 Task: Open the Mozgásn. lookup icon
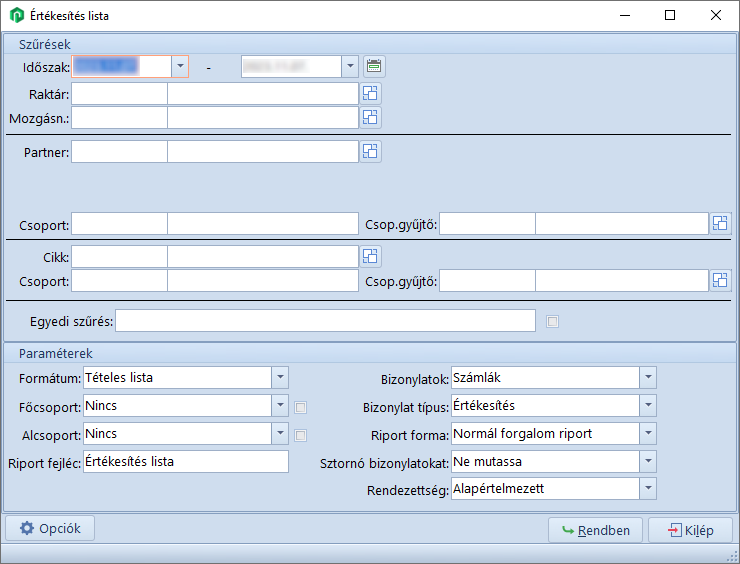click(370, 117)
